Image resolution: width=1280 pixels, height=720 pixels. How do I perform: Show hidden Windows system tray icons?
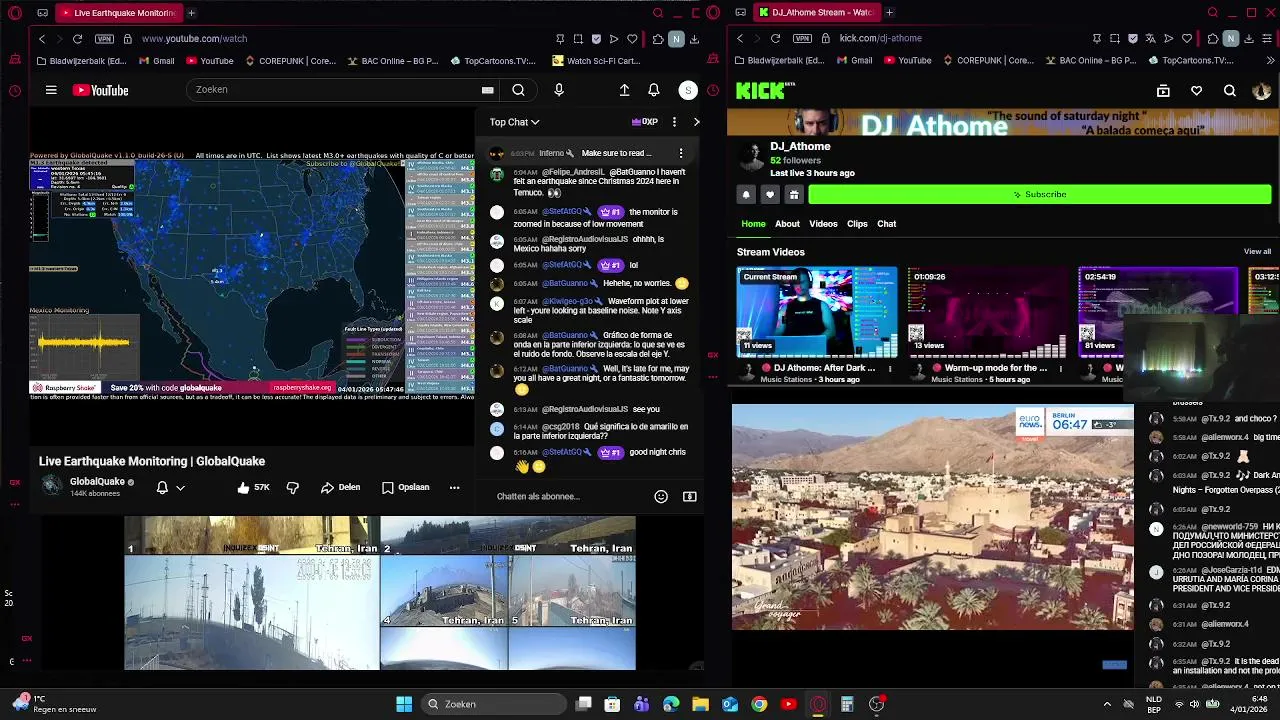[1107, 704]
